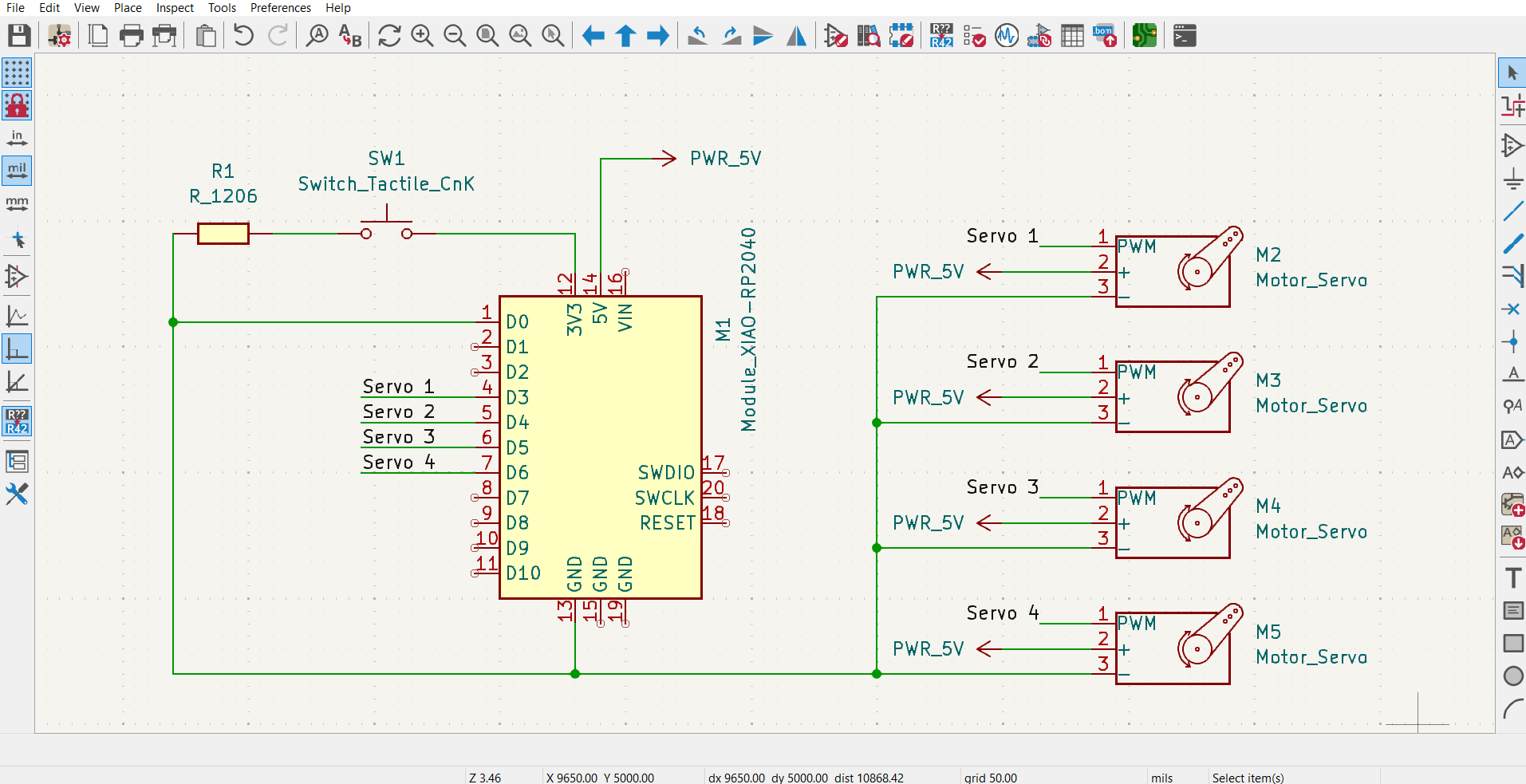Screen dimensions: 1526x784
Task: Navigate up one sheet
Action: click(625, 36)
